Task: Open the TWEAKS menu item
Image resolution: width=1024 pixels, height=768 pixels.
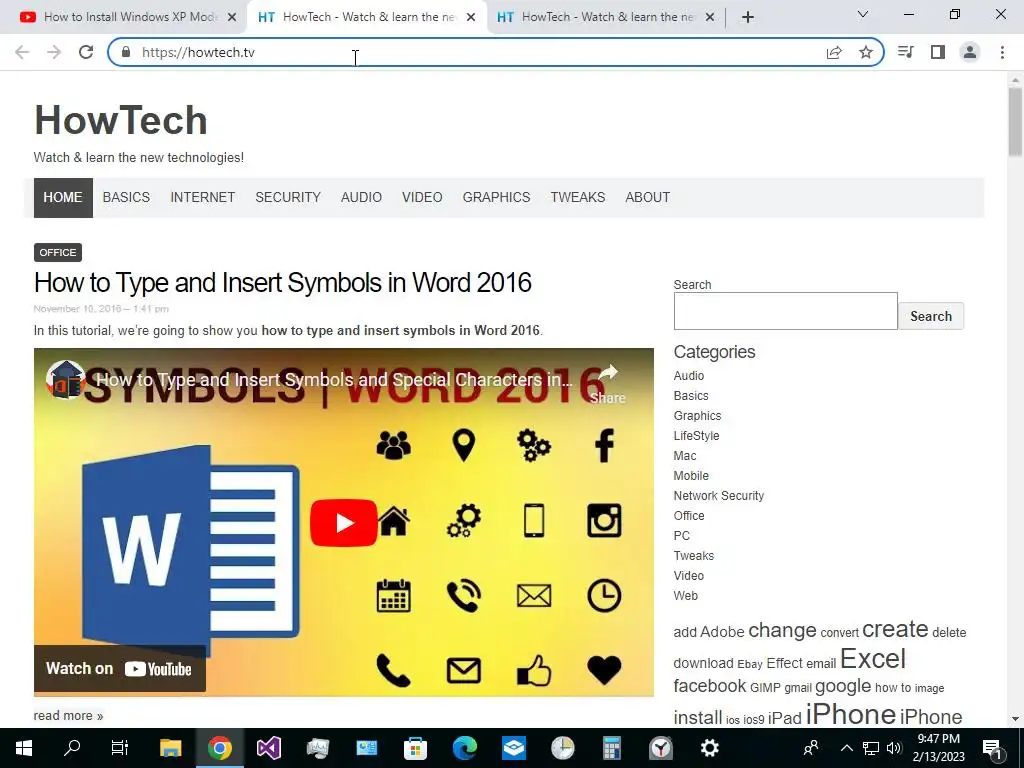Action: 578,197
